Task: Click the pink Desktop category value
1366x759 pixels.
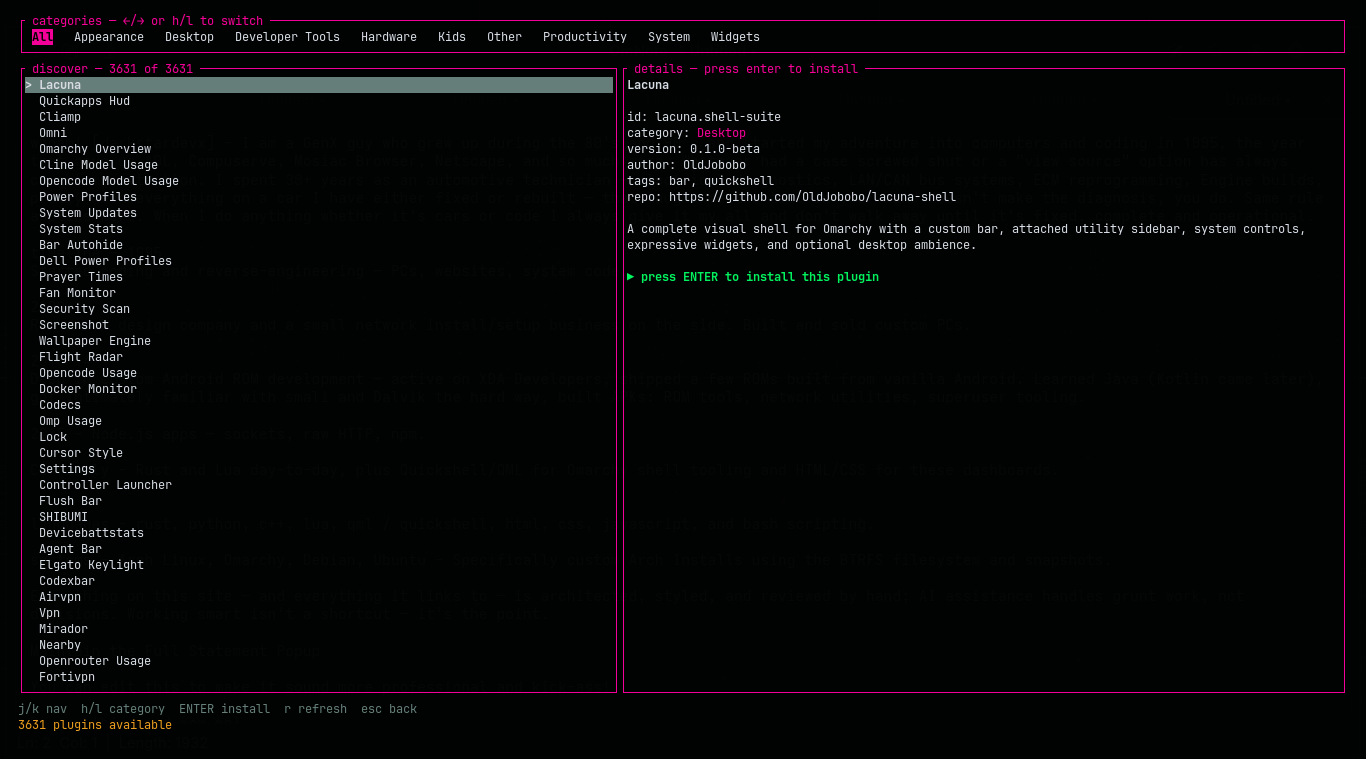Action: coord(721,133)
